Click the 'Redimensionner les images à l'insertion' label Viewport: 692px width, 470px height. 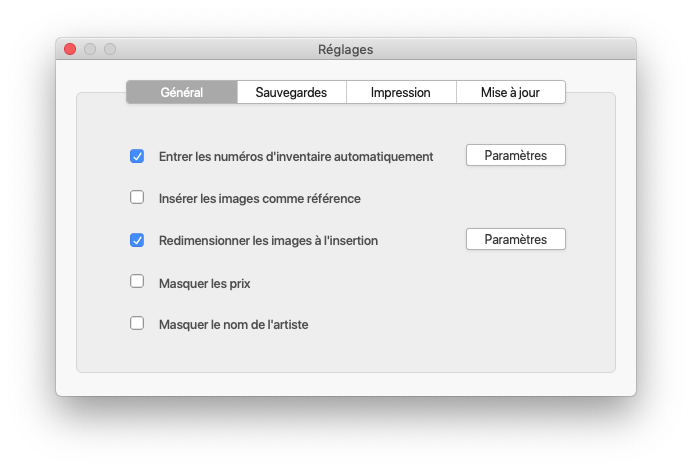pyautogui.click(x=268, y=240)
